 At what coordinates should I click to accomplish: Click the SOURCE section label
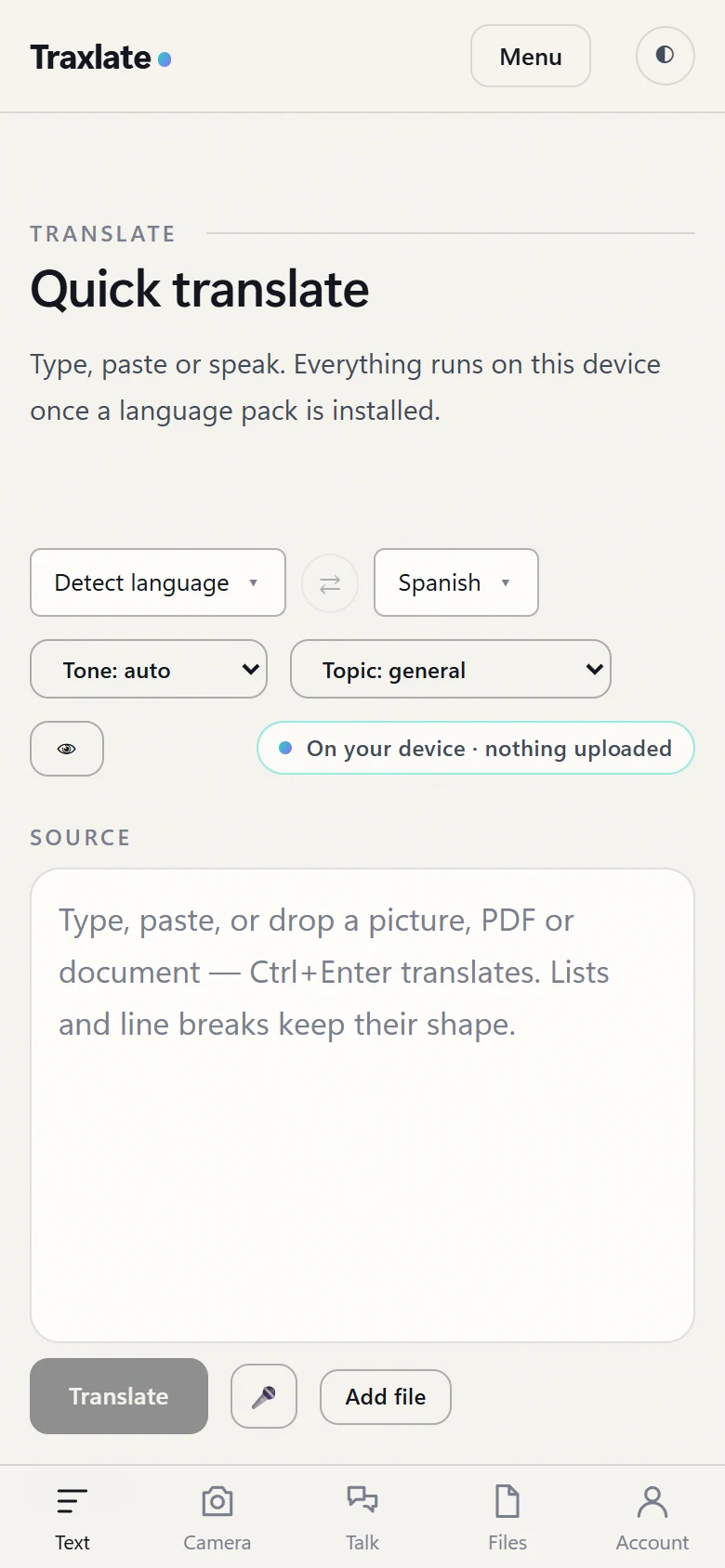pos(80,838)
